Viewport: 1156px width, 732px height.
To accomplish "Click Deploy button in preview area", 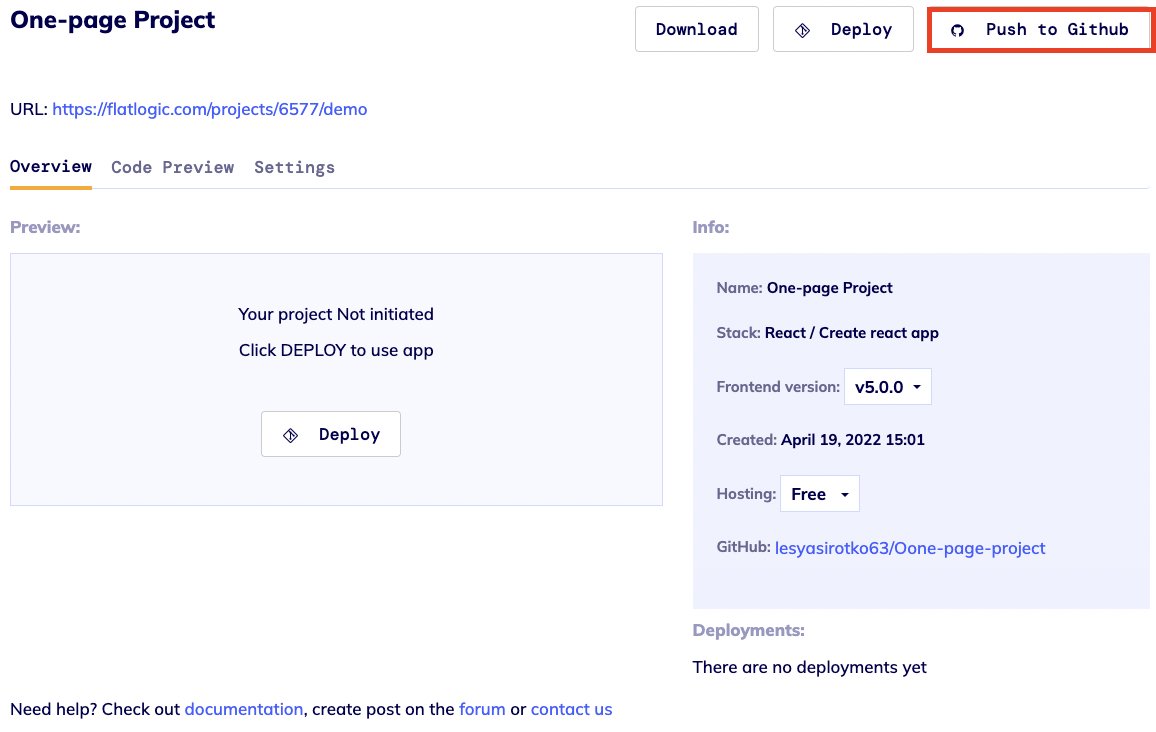I will click(331, 434).
